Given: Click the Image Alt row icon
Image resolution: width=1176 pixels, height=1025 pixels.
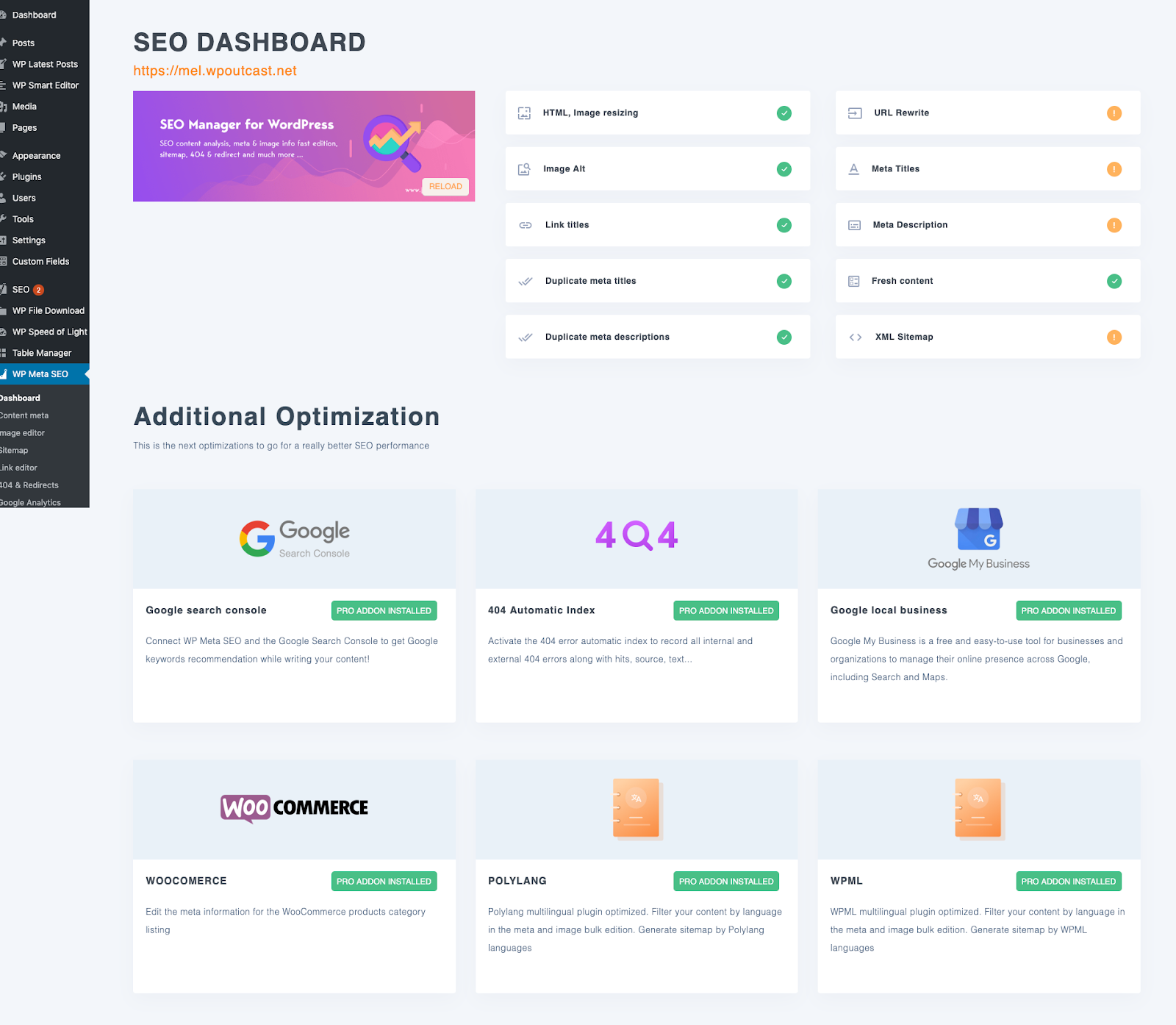Looking at the screenshot, I should pyautogui.click(x=524, y=169).
